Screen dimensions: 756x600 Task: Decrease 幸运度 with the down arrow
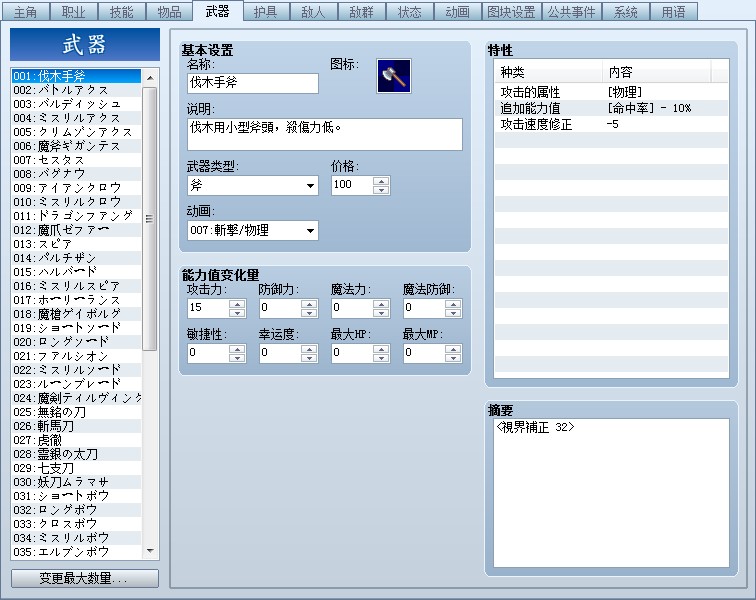[x=309, y=358]
